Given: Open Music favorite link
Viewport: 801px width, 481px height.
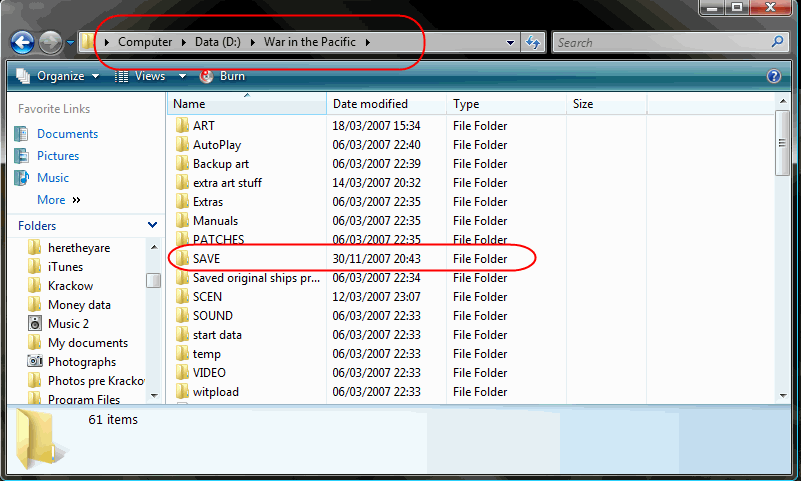Looking at the screenshot, I should click(53, 178).
